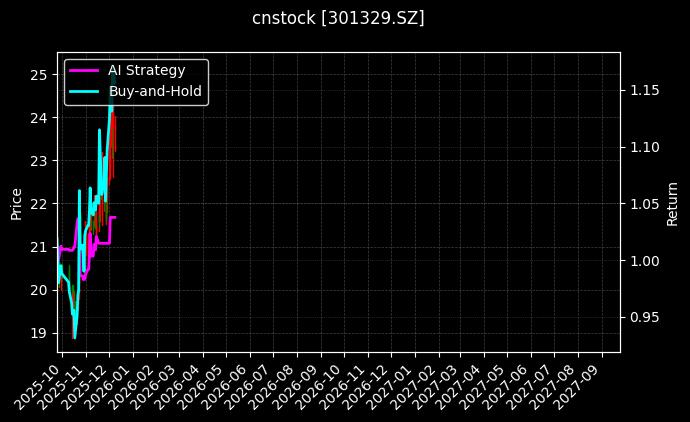Click the 22 tick on Price axis
690x422 pixels.
click(x=38, y=204)
